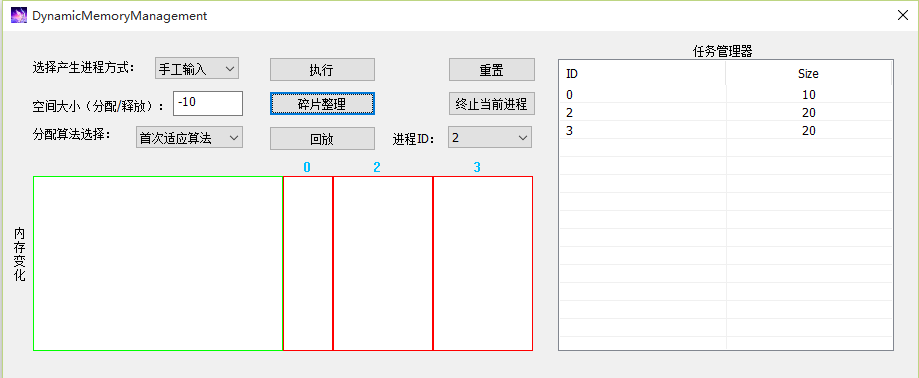This screenshot has width=919, height=378.
Task: Click the 任务管理器 heading
Action: pyautogui.click(x=723, y=51)
